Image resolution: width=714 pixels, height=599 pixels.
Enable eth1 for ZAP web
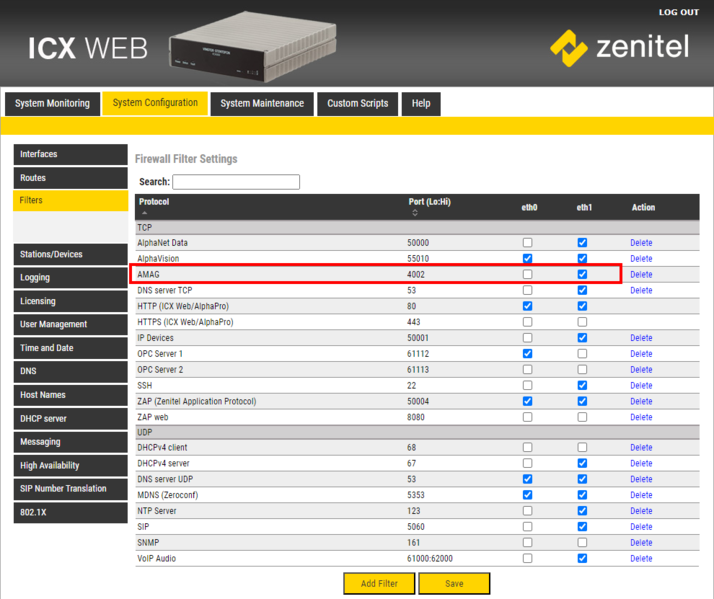(x=582, y=417)
